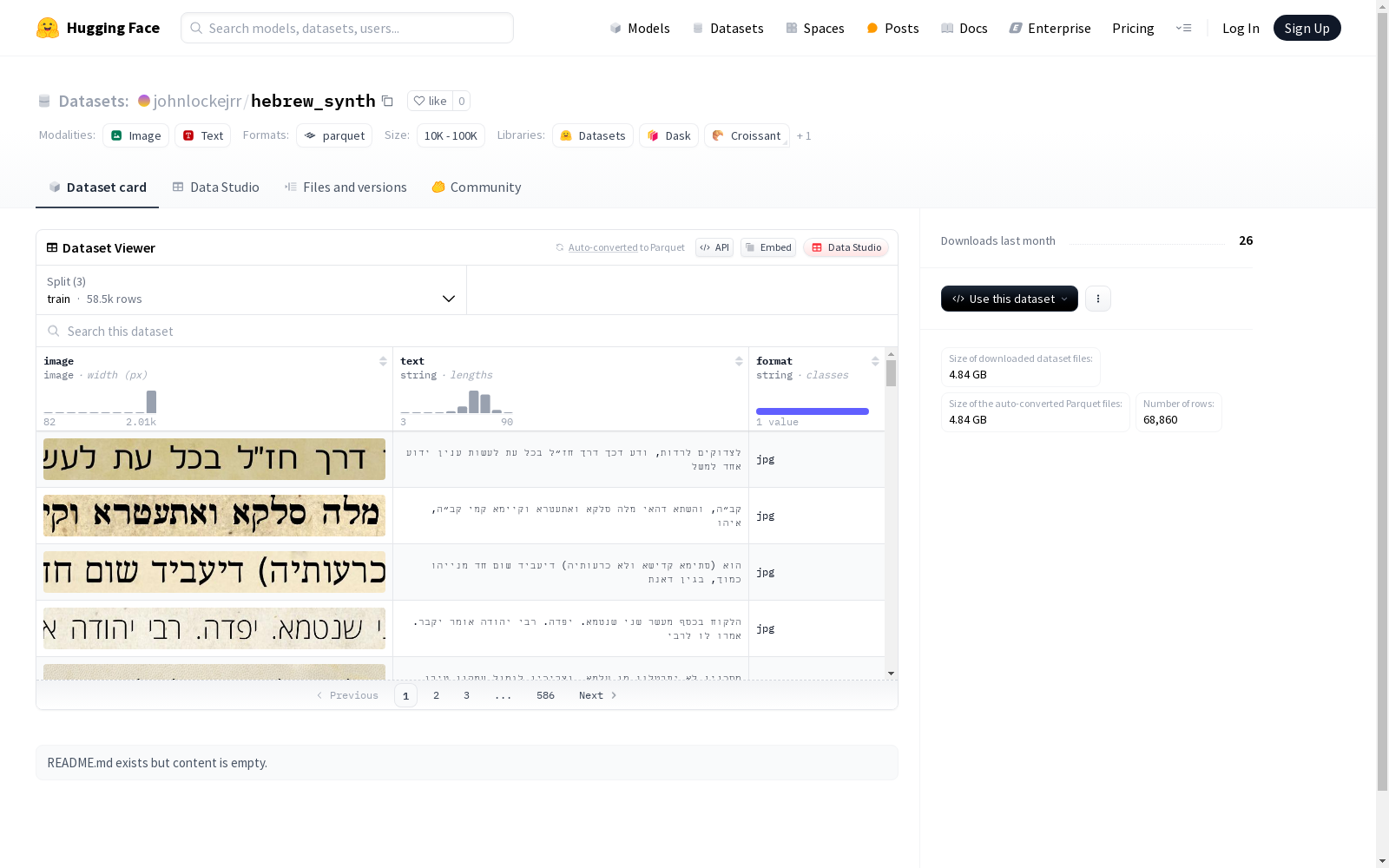Viewport: 1389px width, 868px height.
Task: Sort by the text column arrows
Action: pyautogui.click(x=739, y=361)
